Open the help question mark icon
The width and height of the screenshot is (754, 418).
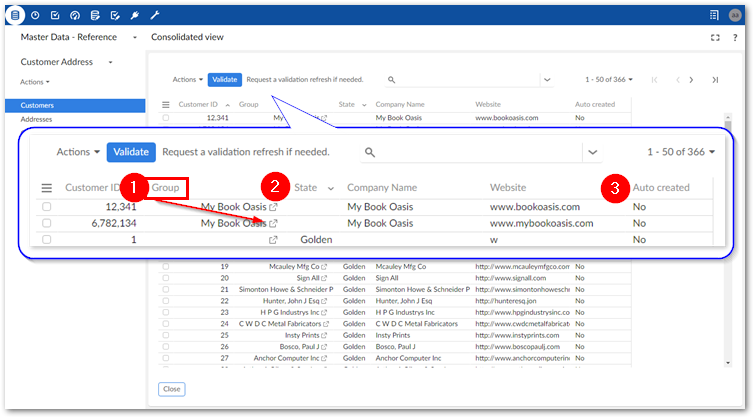coord(734,38)
